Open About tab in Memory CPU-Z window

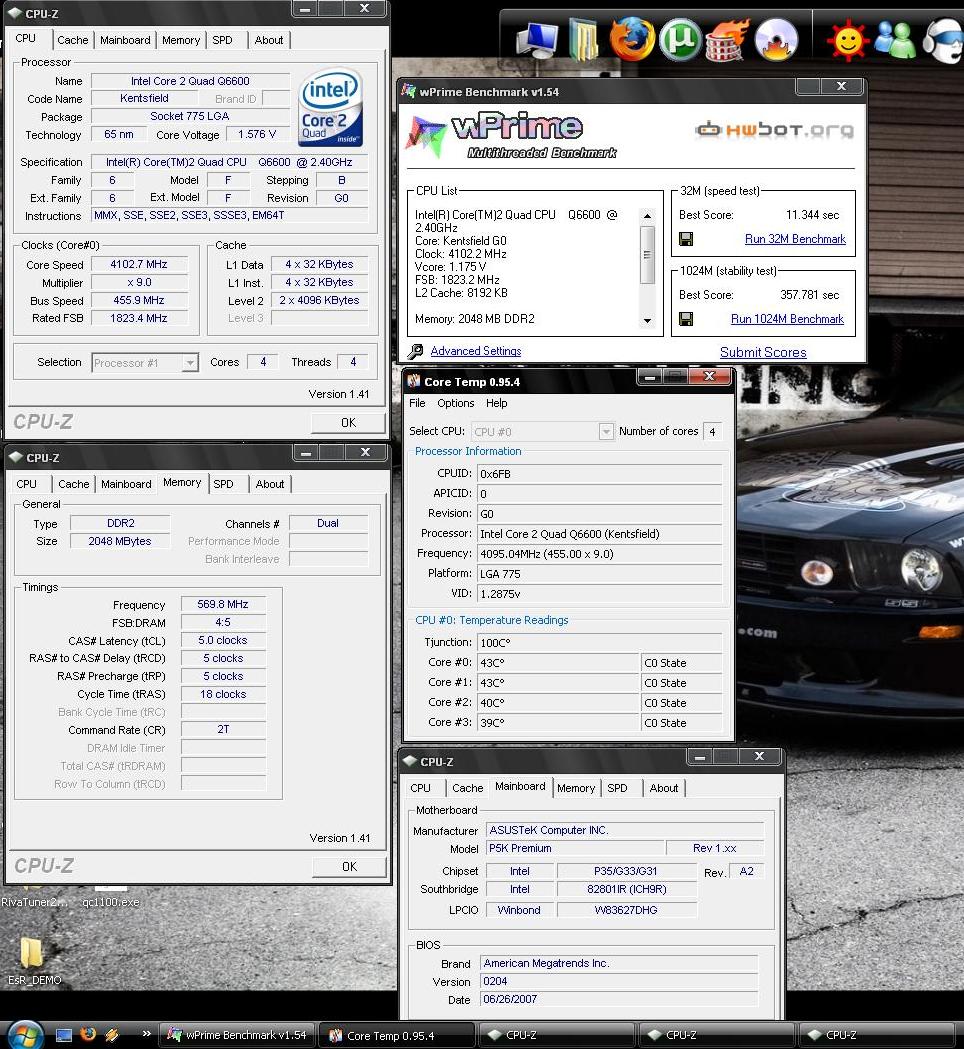[270, 484]
